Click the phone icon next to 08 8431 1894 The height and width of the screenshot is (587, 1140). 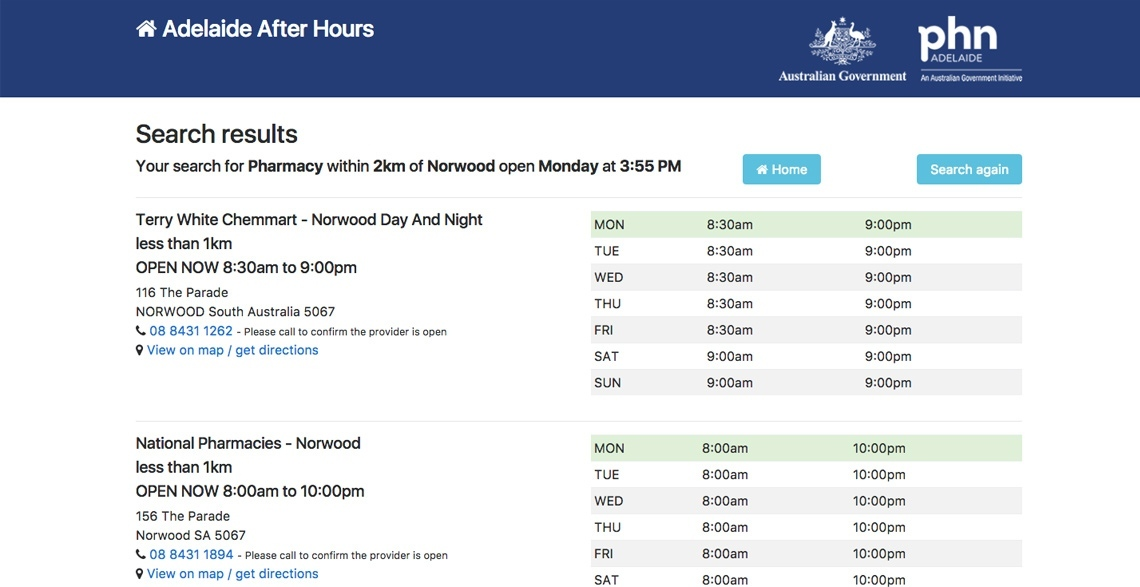pyautogui.click(x=139, y=554)
